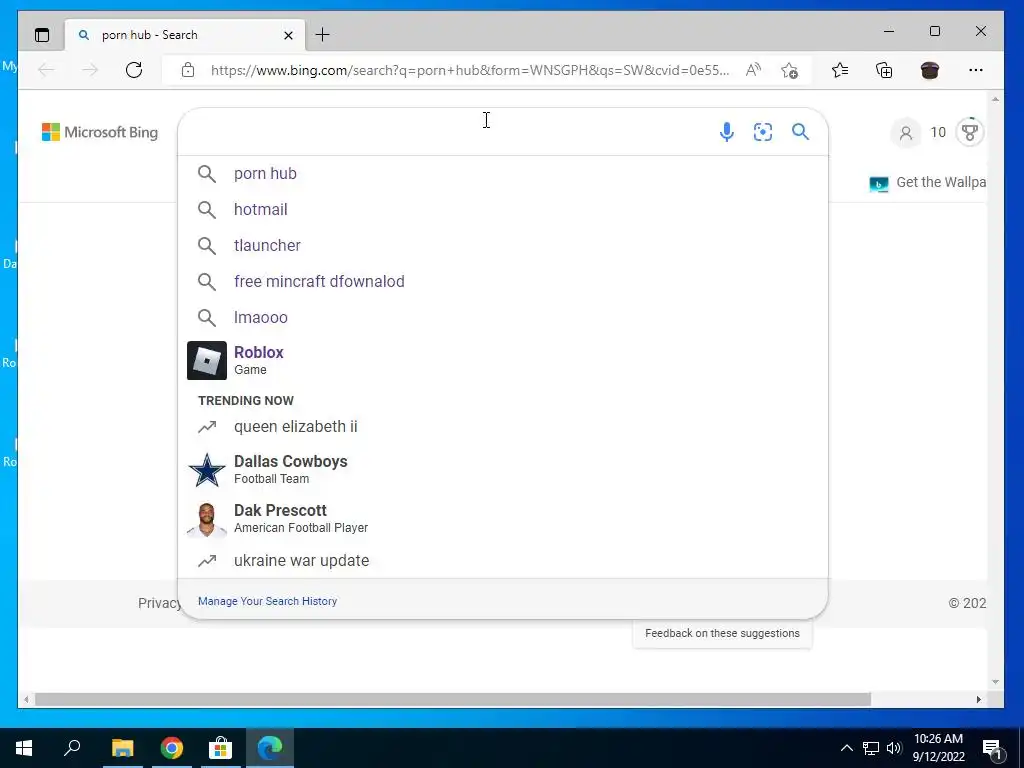
Task: Click the Roblox game thumbnail
Action: coord(207,360)
